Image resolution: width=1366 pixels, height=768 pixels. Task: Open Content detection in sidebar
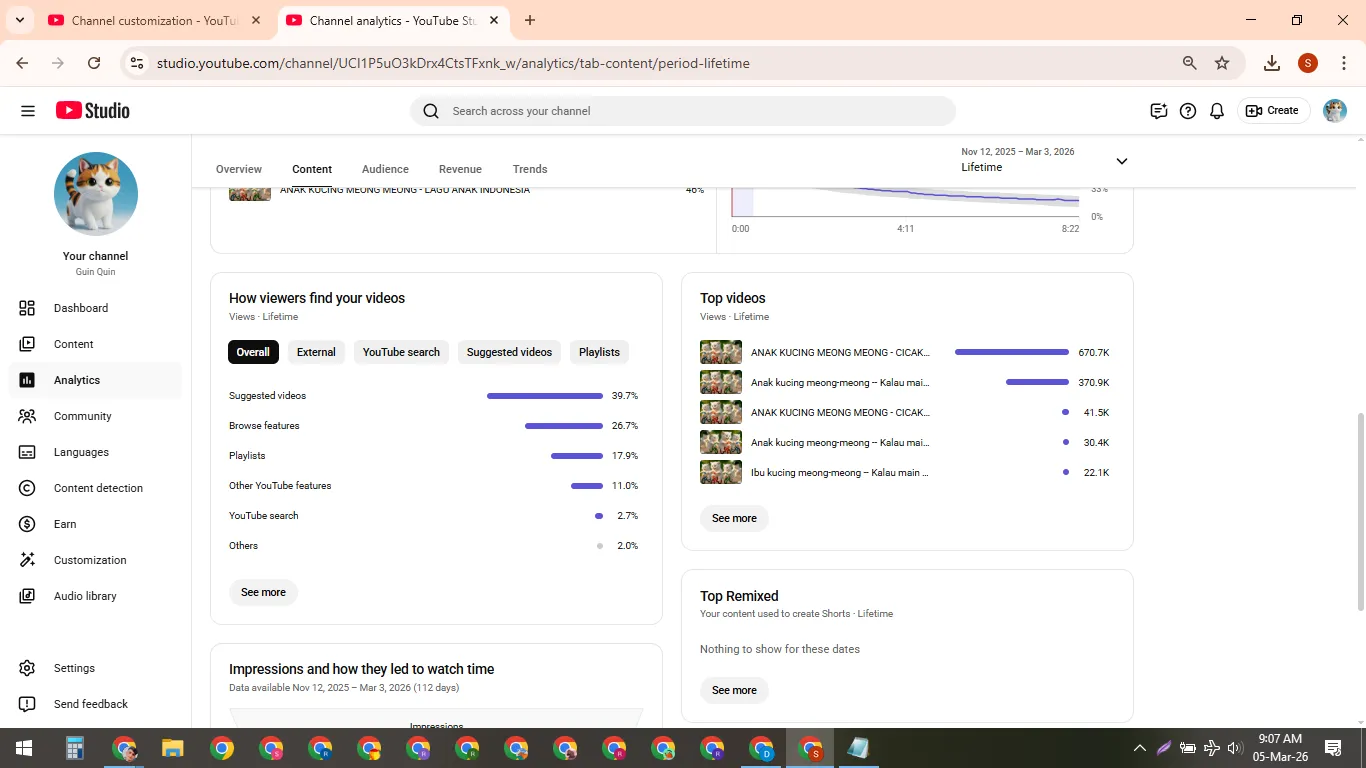95,488
